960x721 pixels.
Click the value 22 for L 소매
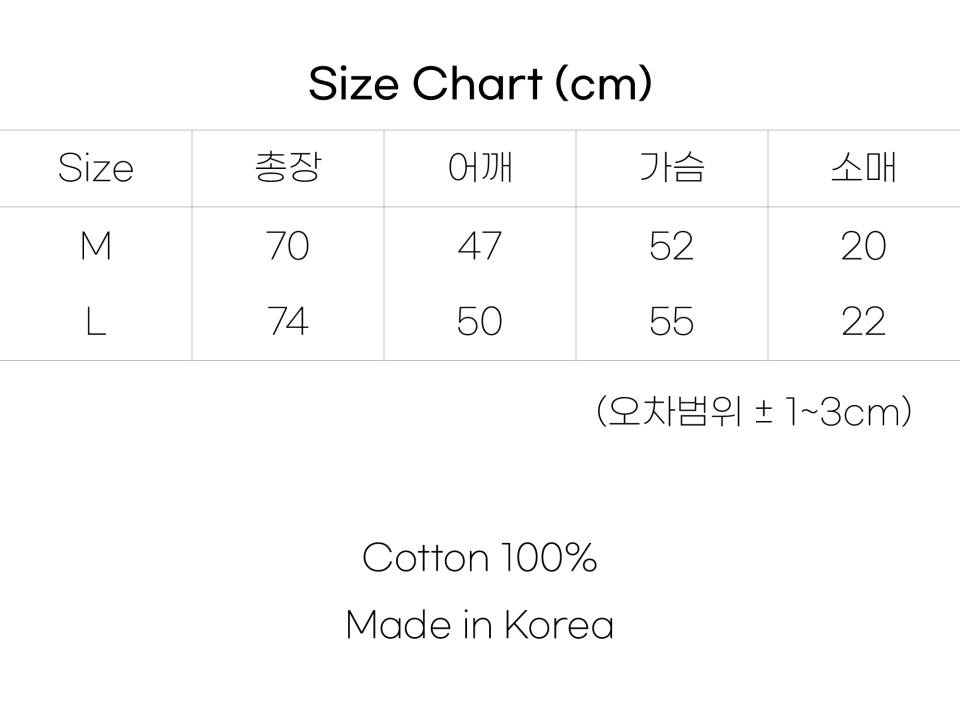(863, 322)
